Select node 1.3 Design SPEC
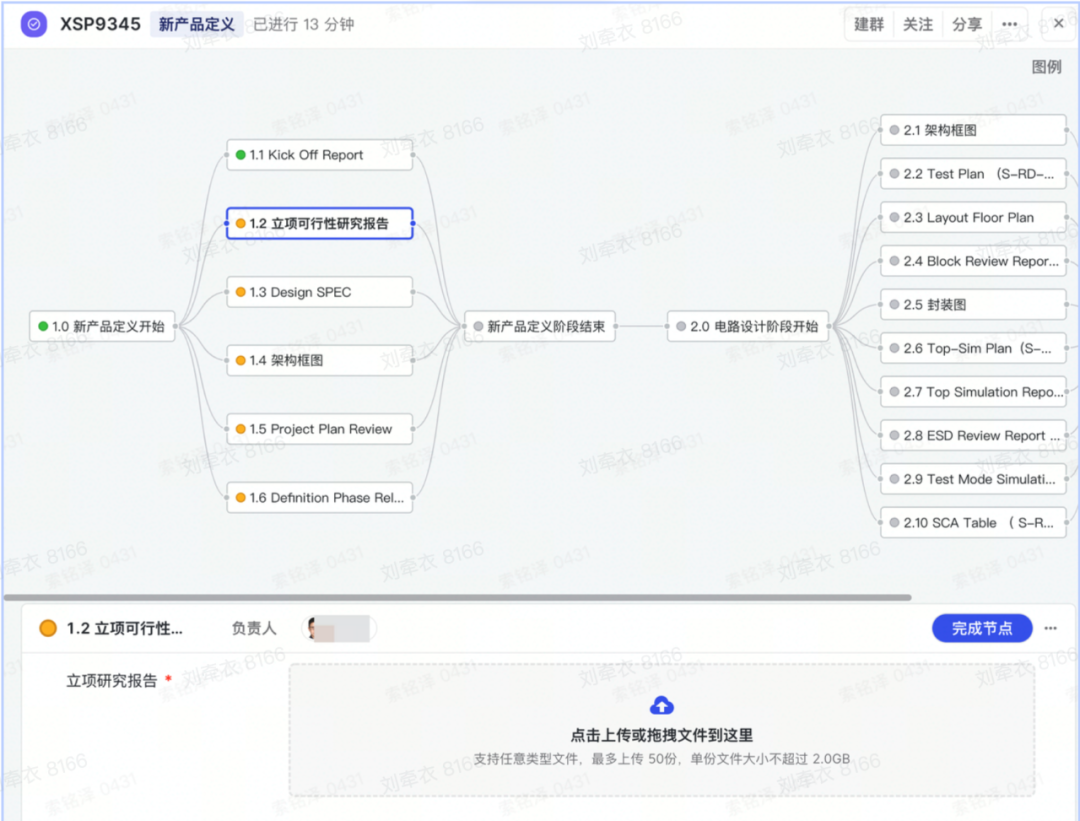 tap(319, 292)
